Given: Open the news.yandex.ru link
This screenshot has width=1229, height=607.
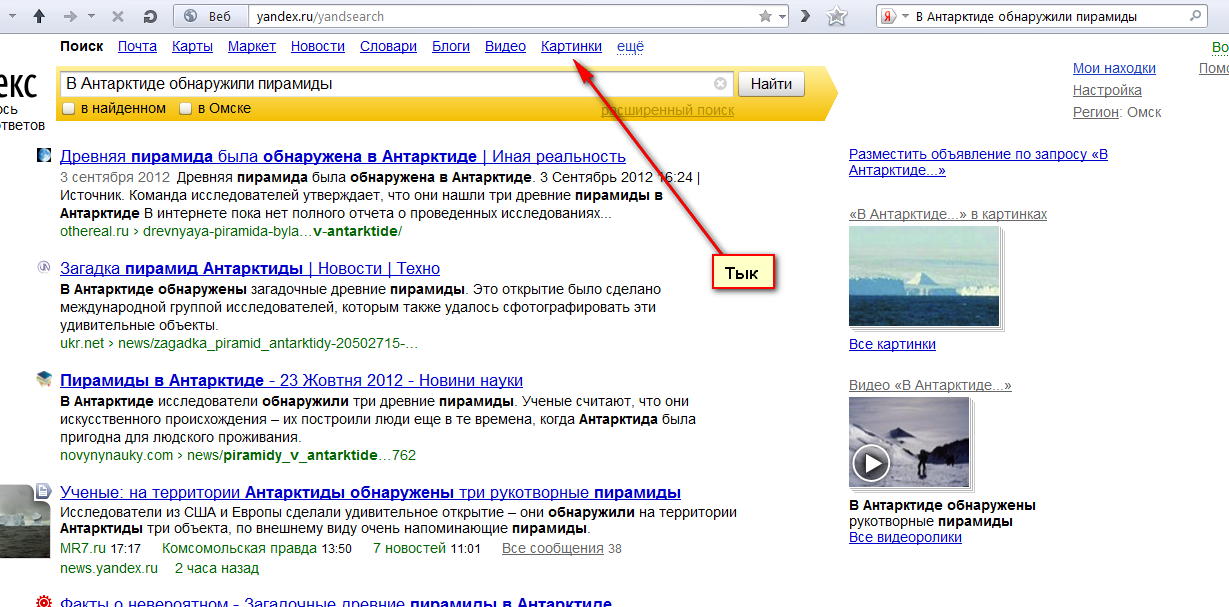Looking at the screenshot, I should 109,568.
